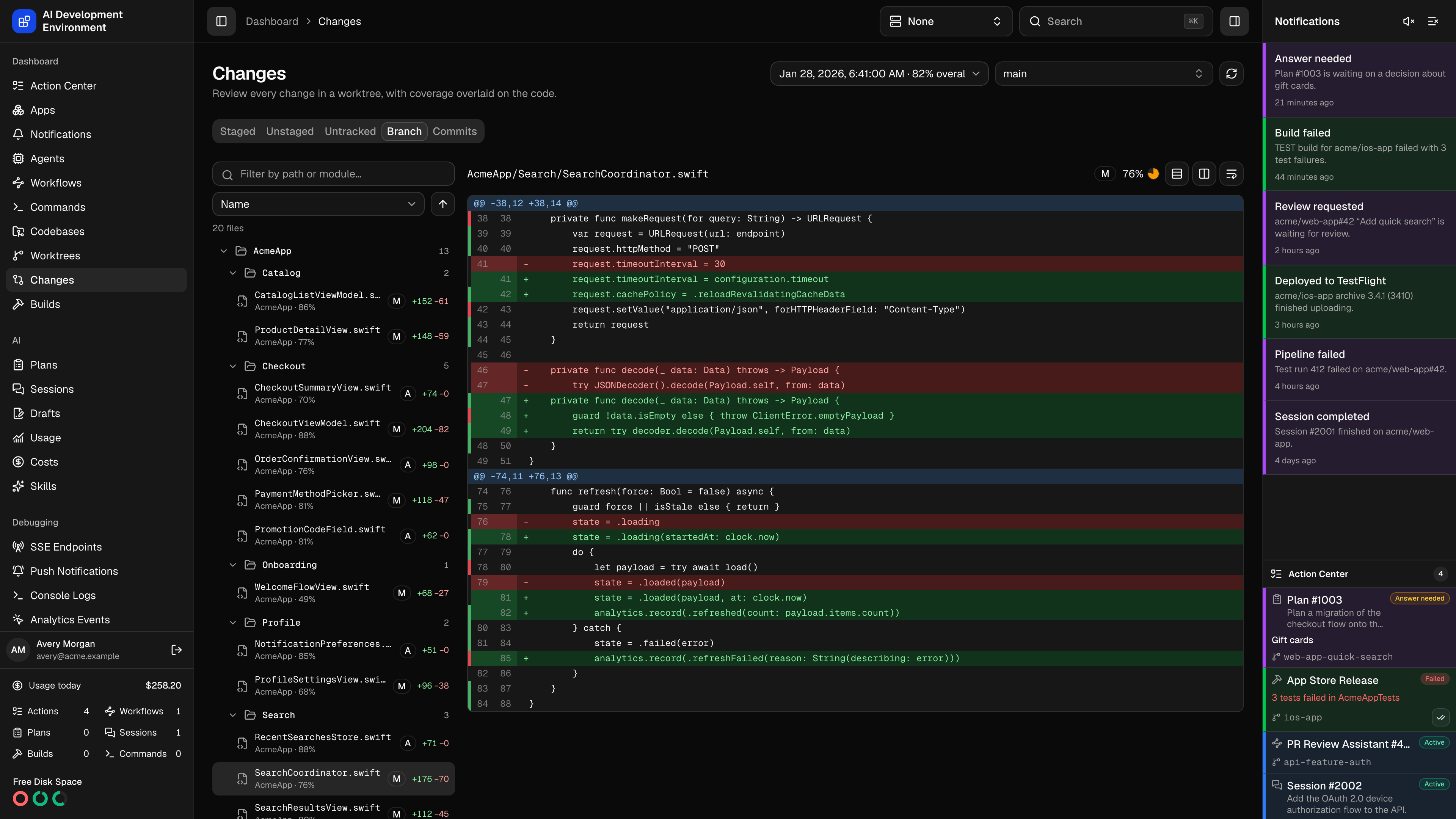Mark App Store Release action done
The width and height of the screenshot is (1456, 819).
(1440, 717)
